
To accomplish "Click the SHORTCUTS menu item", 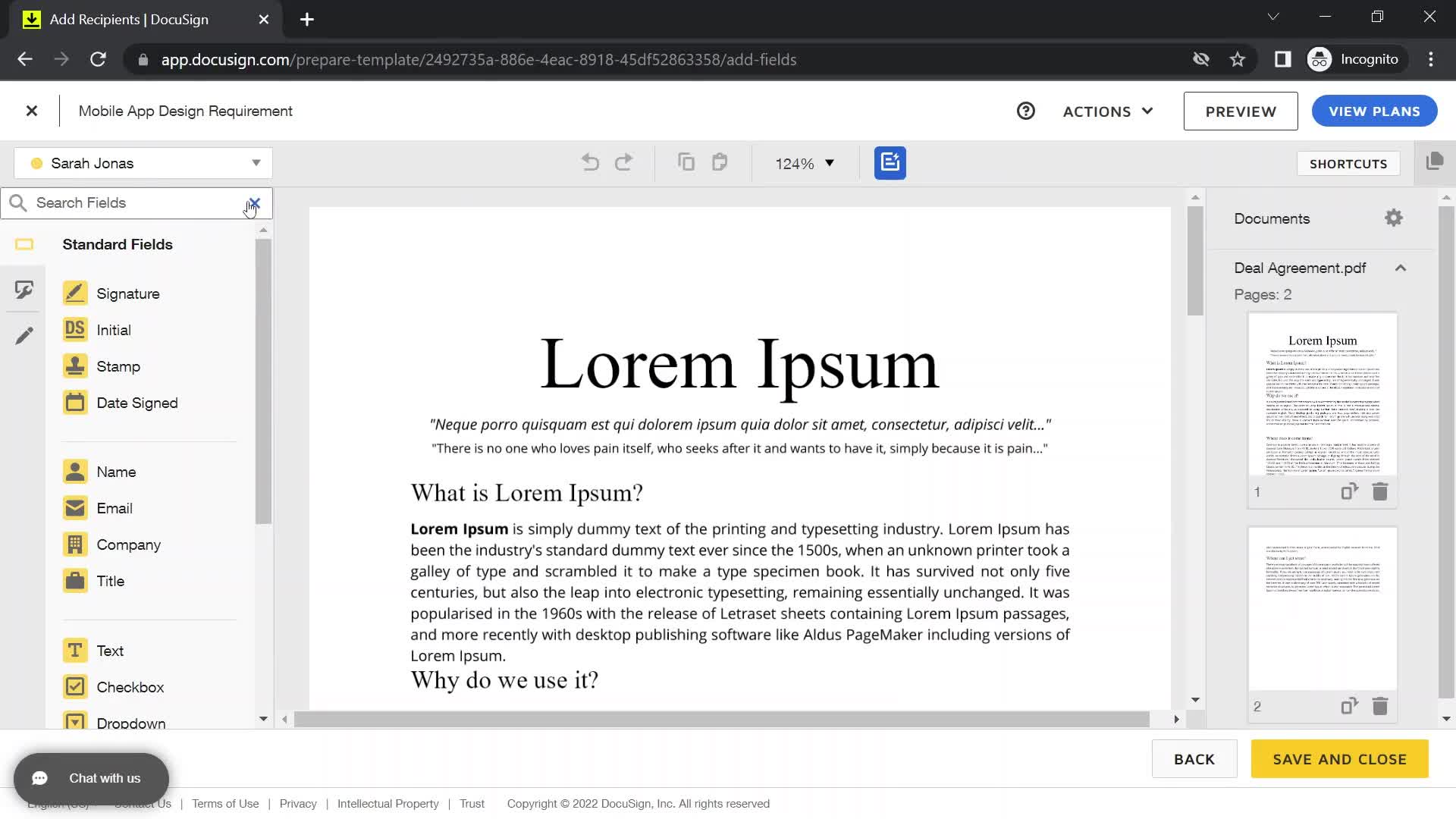I will (1348, 163).
